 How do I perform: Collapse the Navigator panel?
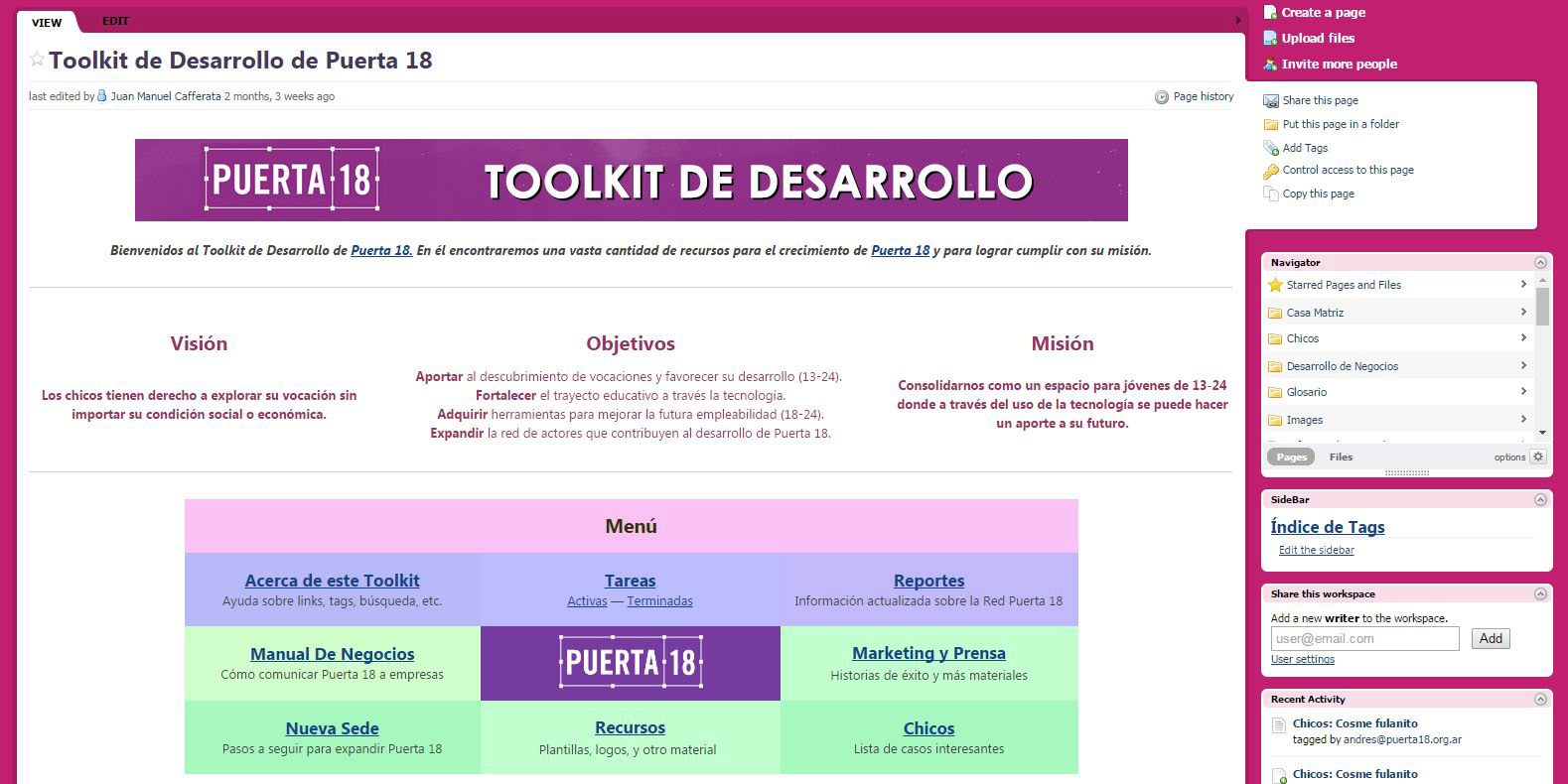[1540, 263]
